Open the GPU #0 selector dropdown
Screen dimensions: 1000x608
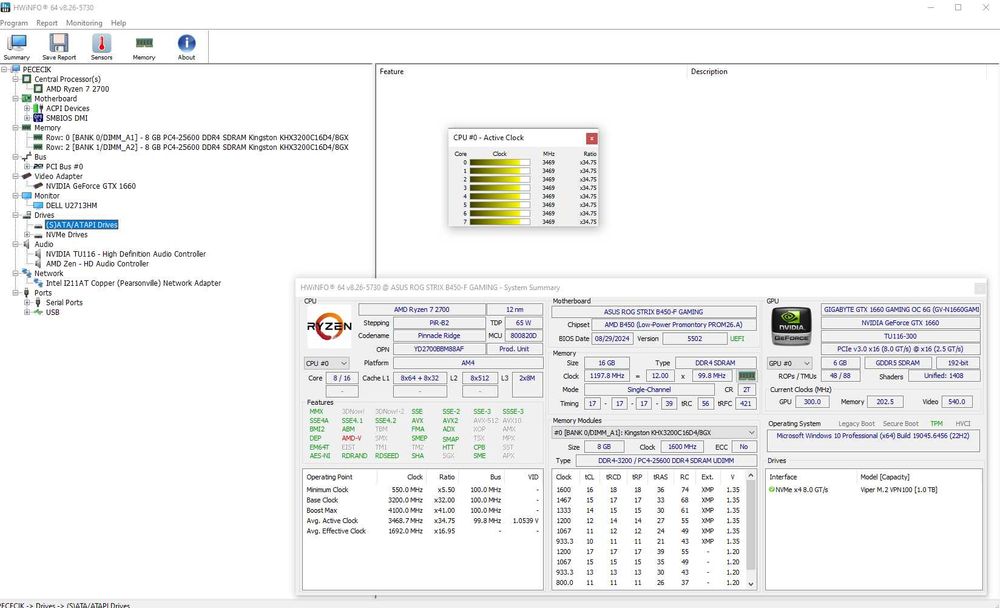click(790, 363)
